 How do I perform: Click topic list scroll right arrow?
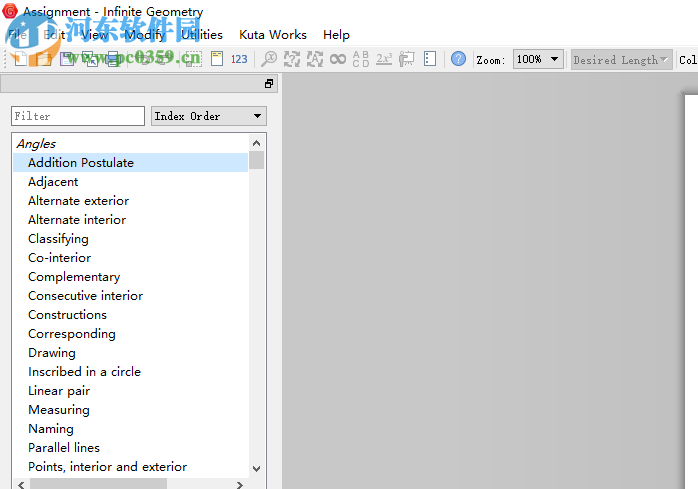pos(240,485)
